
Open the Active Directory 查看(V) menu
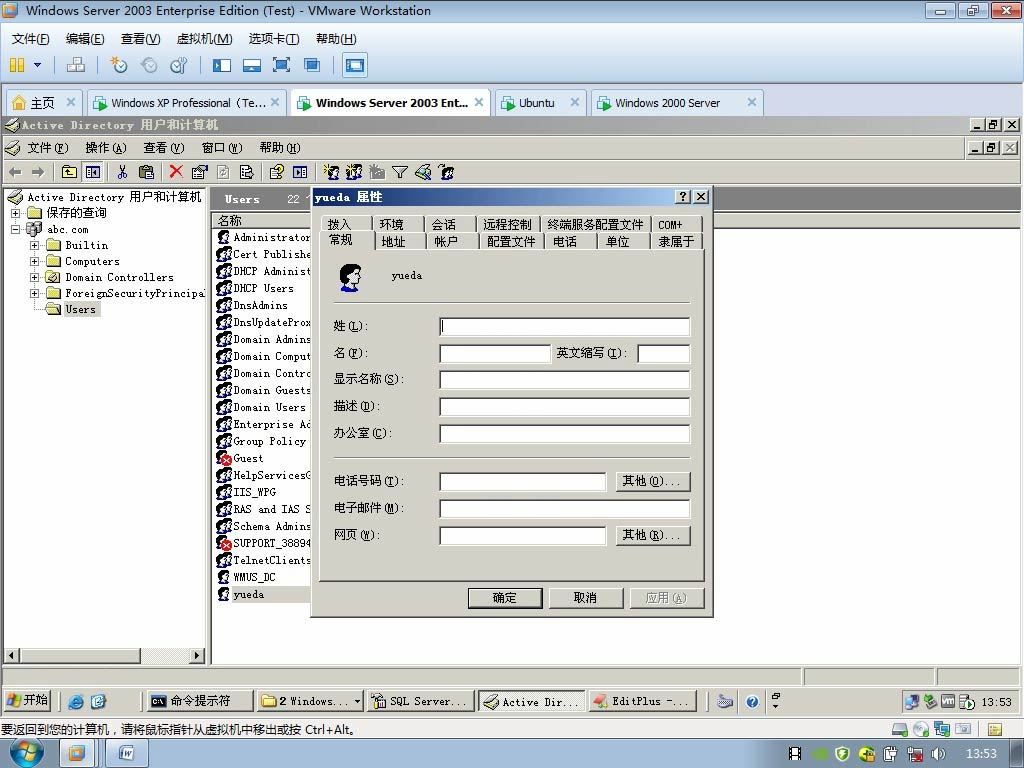click(x=164, y=148)
